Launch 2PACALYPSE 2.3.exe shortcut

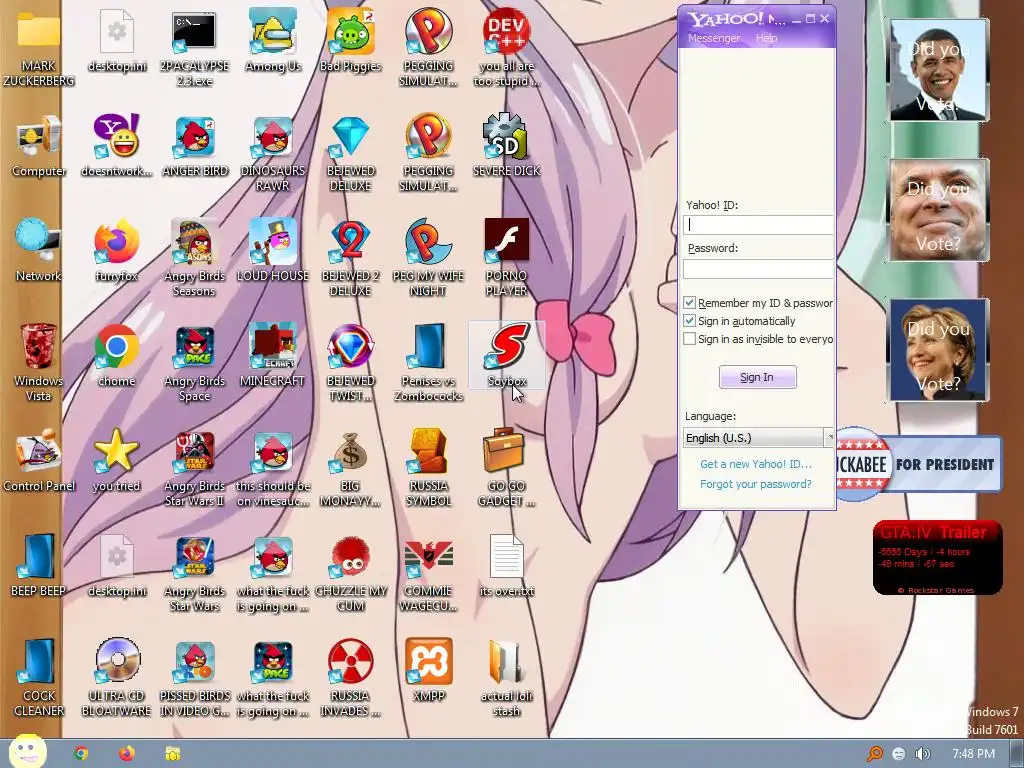194,49
